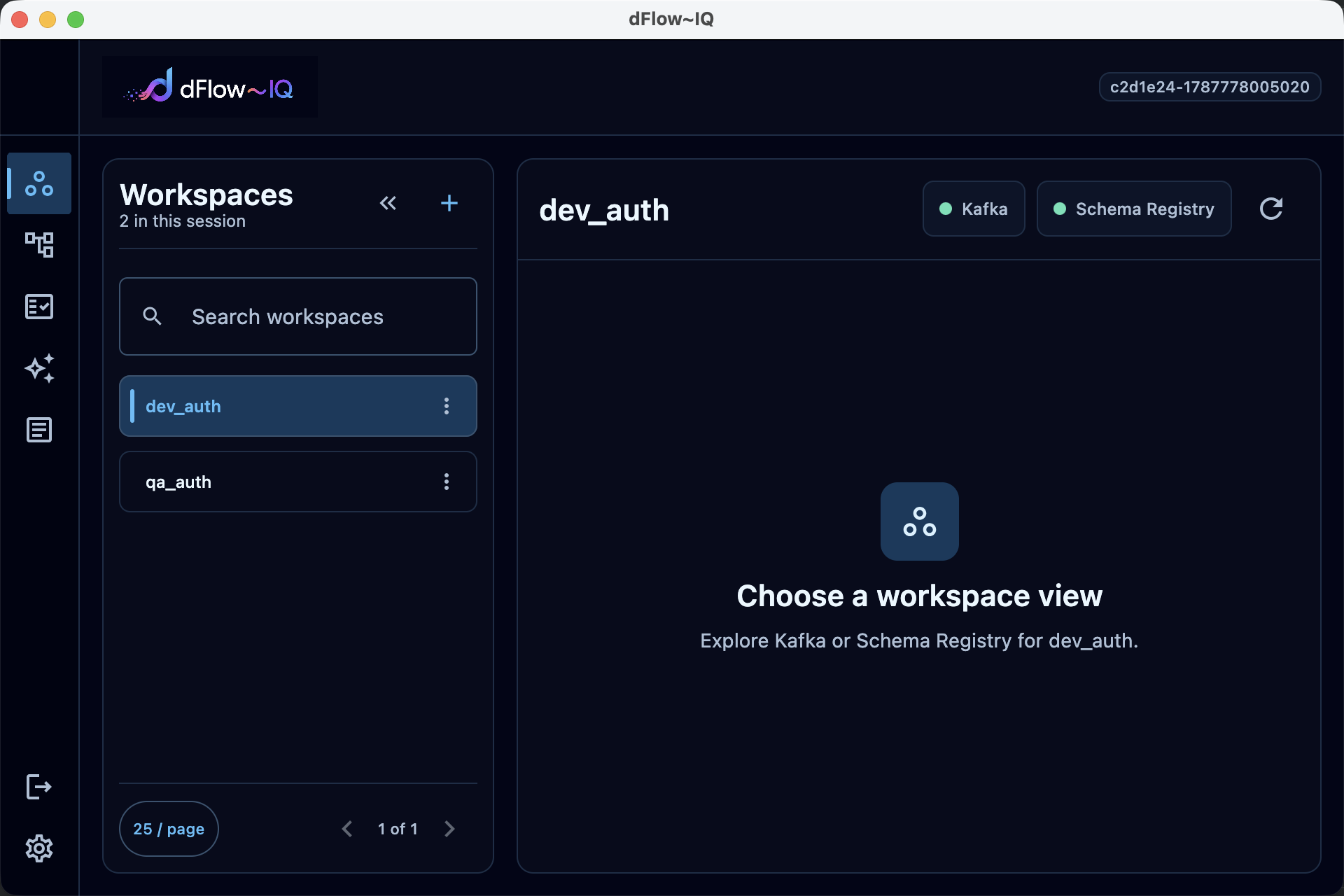Viewport: 1344px width, 896px height.
Task: Open the qa_auth three-dot menu
Action: pos(447,482)
